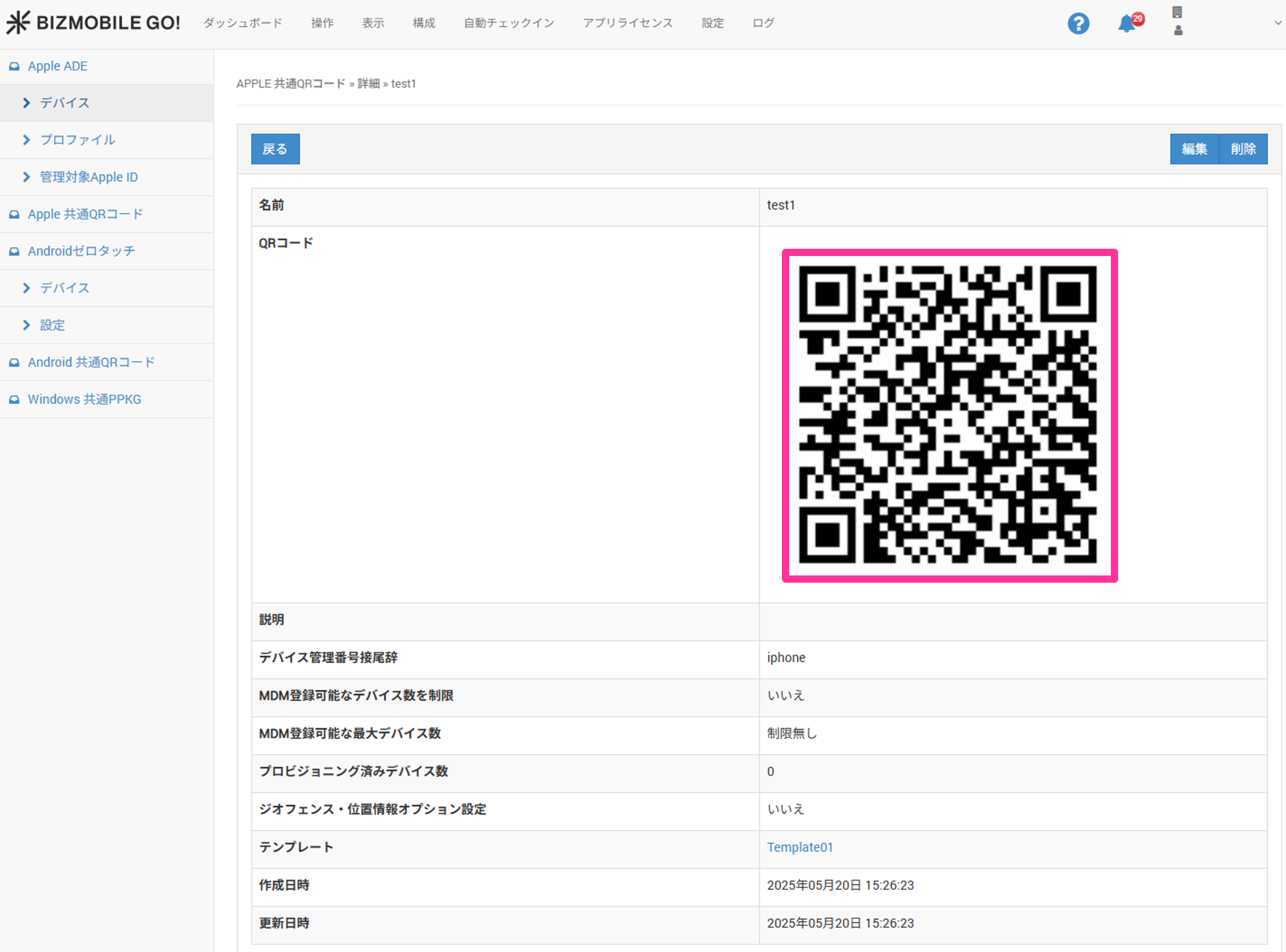The width and height of the screenshot is (1286, 952).
Task: Click the 戻る button
Action: pyautogui.click(x=275, y=149)
